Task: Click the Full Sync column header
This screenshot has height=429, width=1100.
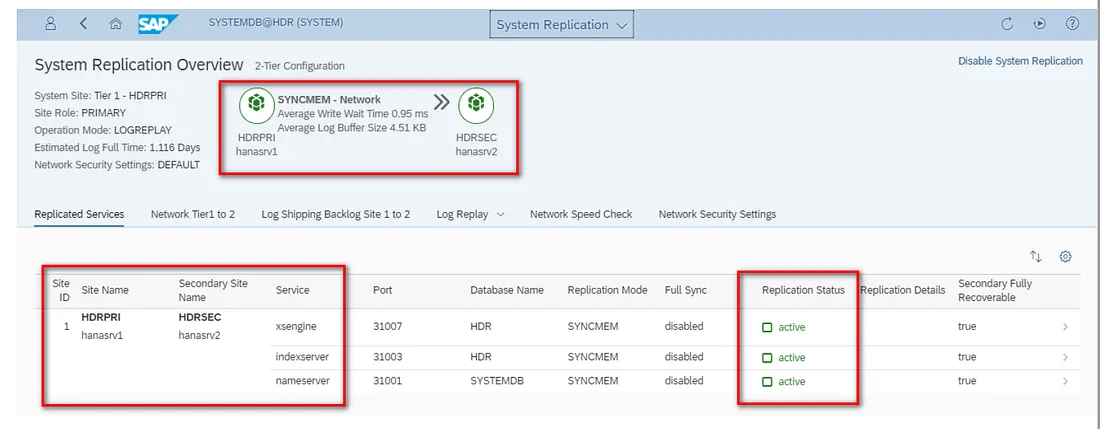Action: (x=685, y=290)
